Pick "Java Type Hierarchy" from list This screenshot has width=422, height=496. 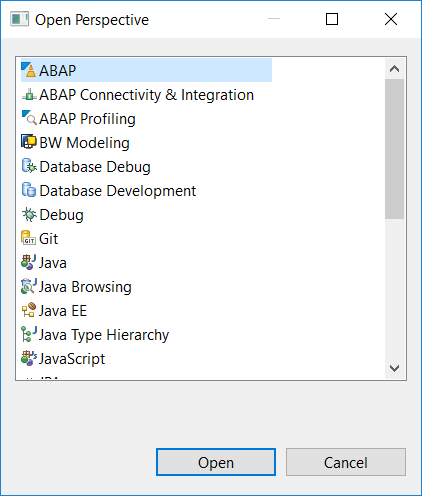[104, 335]
